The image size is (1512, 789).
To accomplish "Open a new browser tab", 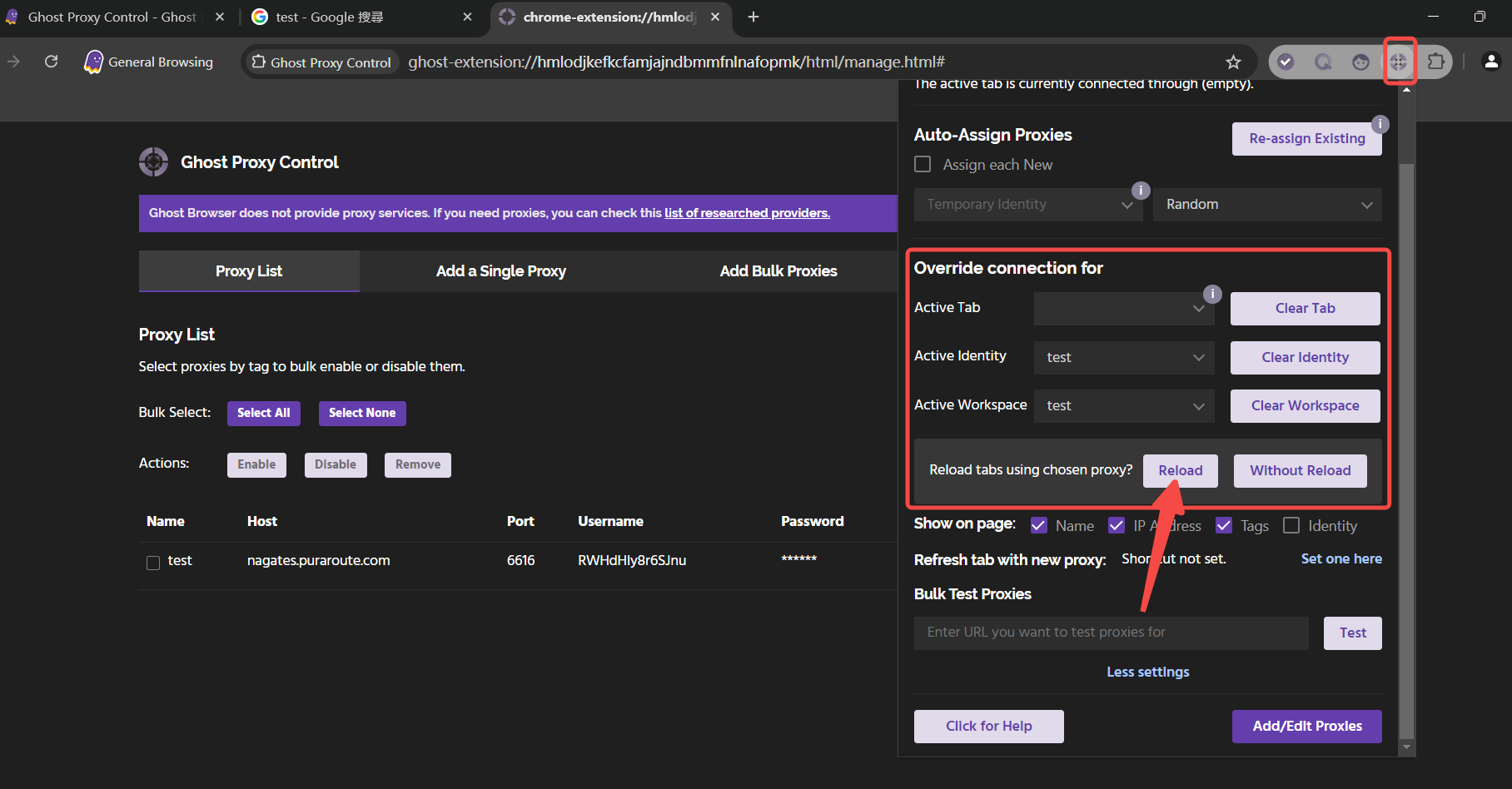I will pyautogui.click(x=754, y=17).
